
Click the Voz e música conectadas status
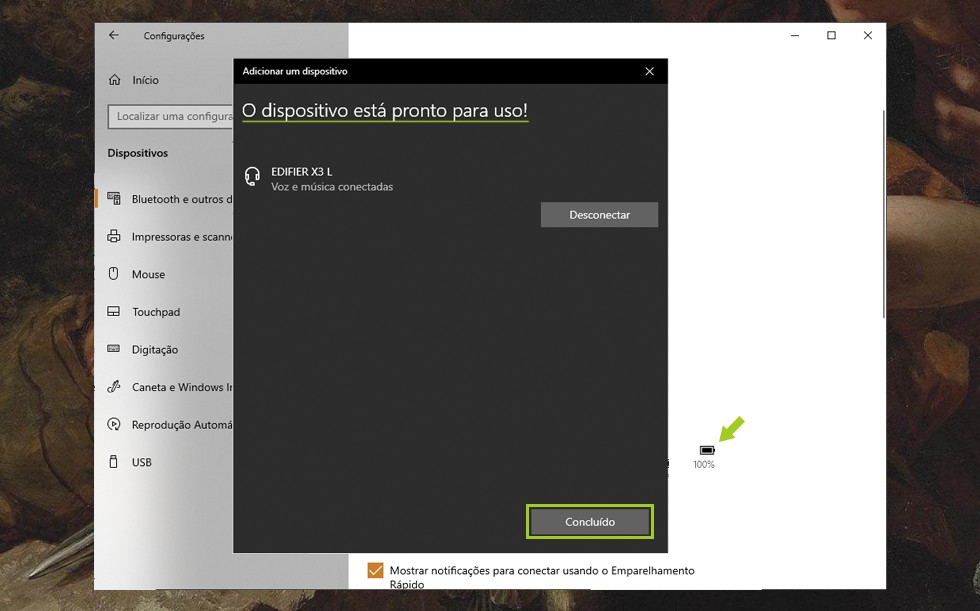click(x=332, y=187)
